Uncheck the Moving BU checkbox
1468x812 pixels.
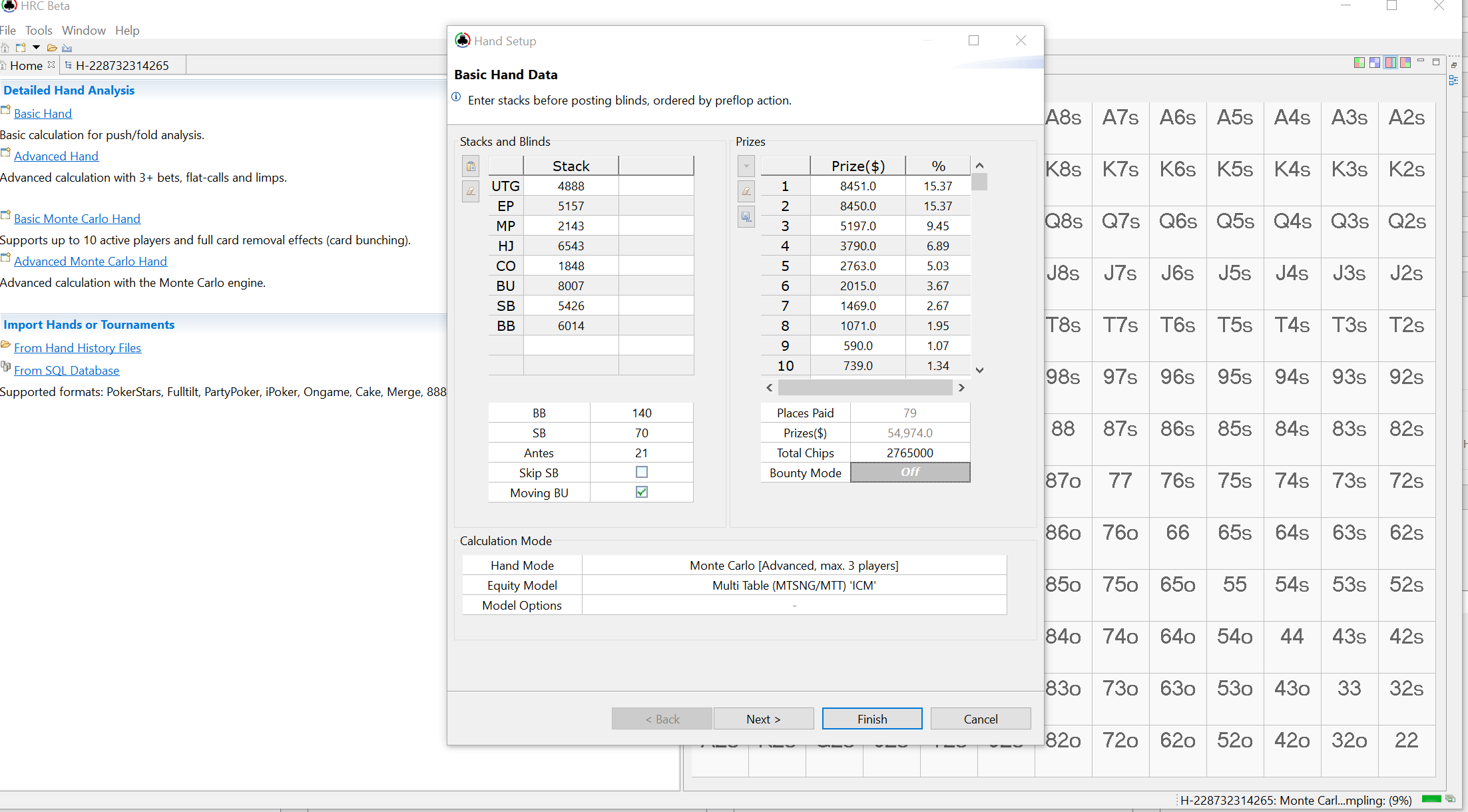tap(641, 493)
